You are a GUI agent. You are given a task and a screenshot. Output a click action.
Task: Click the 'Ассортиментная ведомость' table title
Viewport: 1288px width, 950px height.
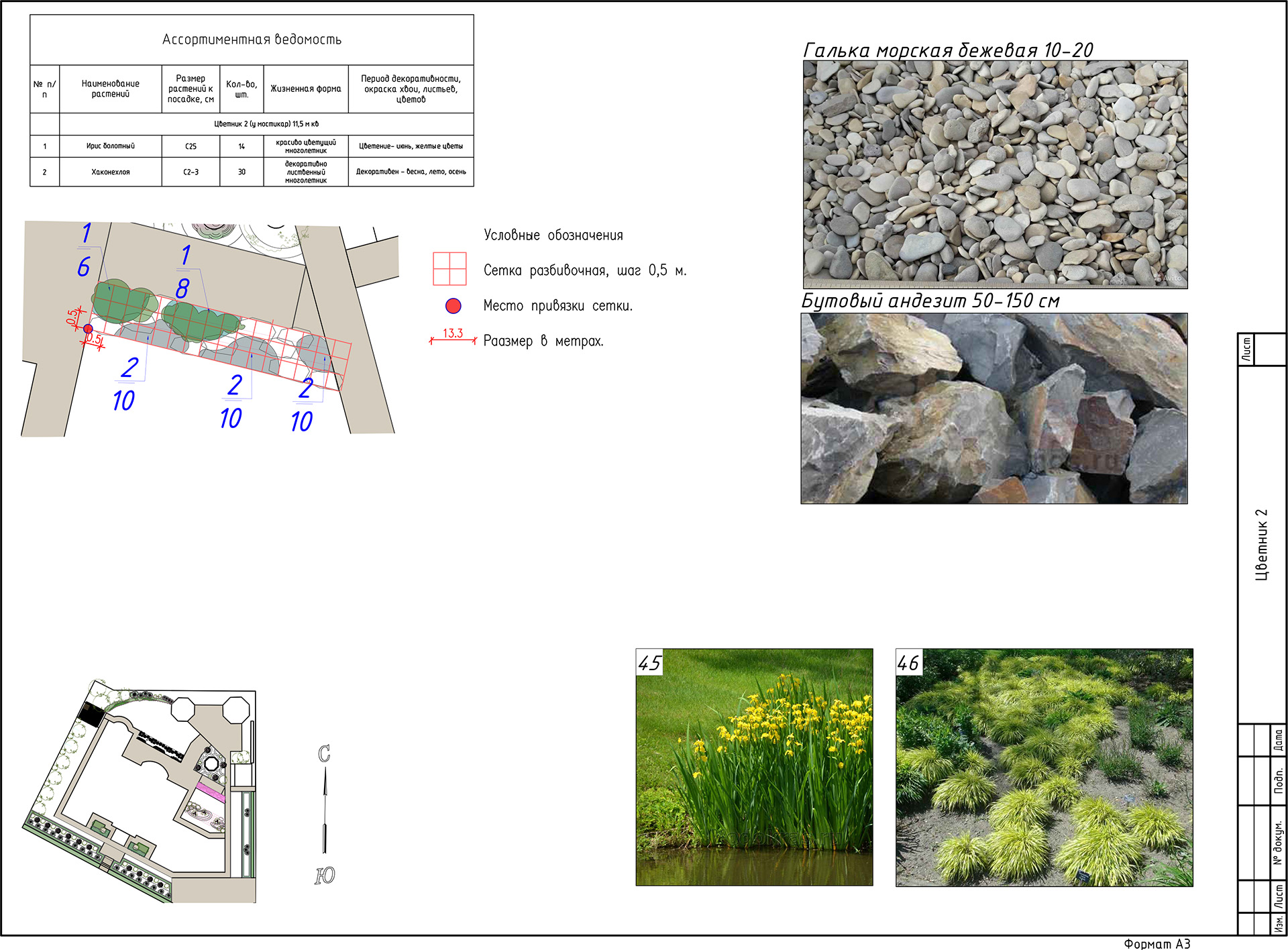coord(252,40)
